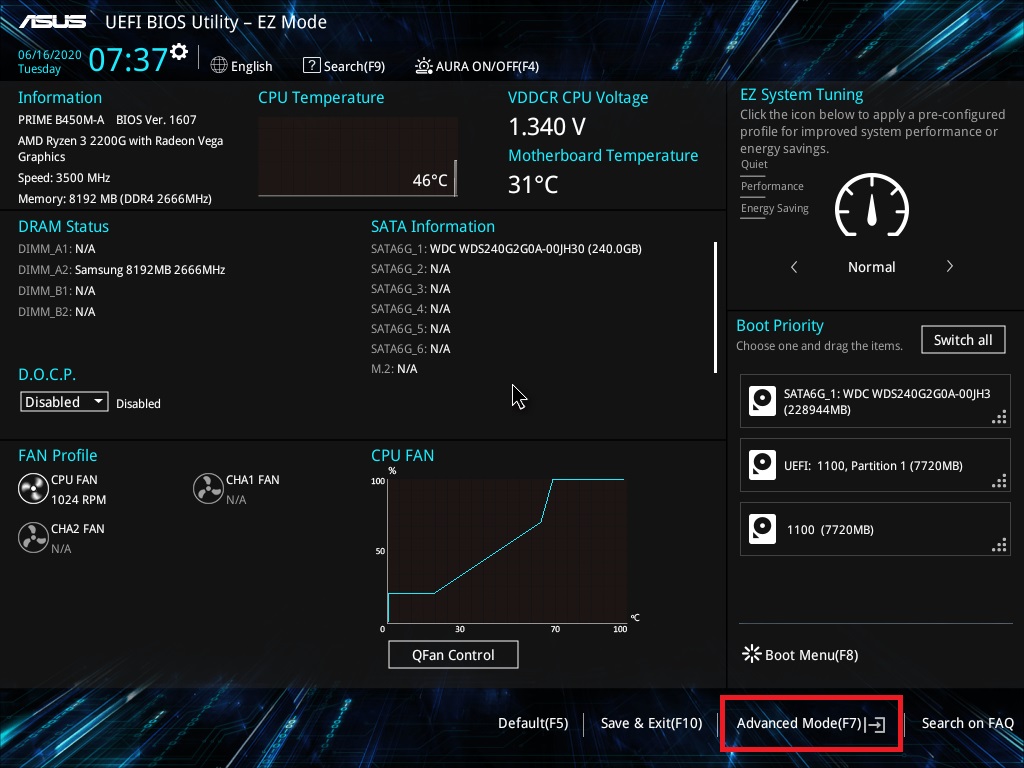
Task: Click the 1024 RPM fan speed
Action: pyautogui.click(x=78, y=500)
